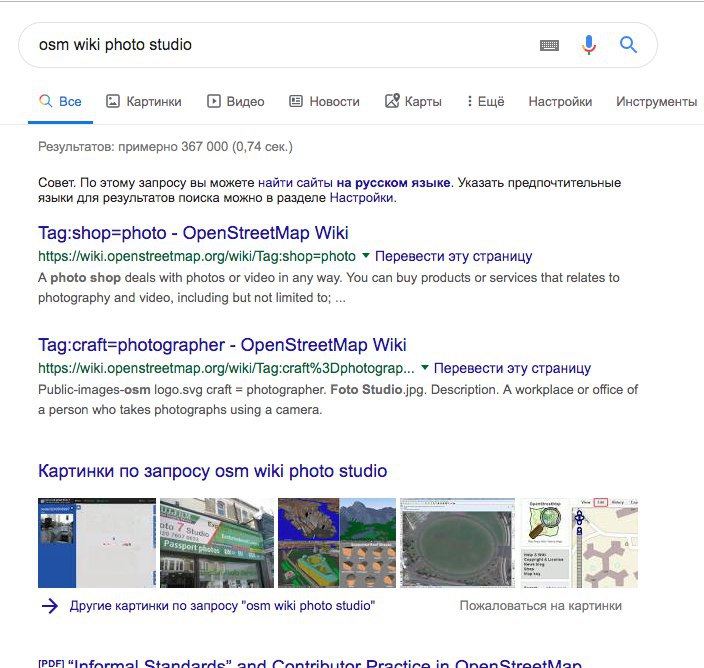The width and height of the screenshot is (704, 668).
Task: Expand dropdown arrow beside craft=photographer URL
Action: [425, 368]
